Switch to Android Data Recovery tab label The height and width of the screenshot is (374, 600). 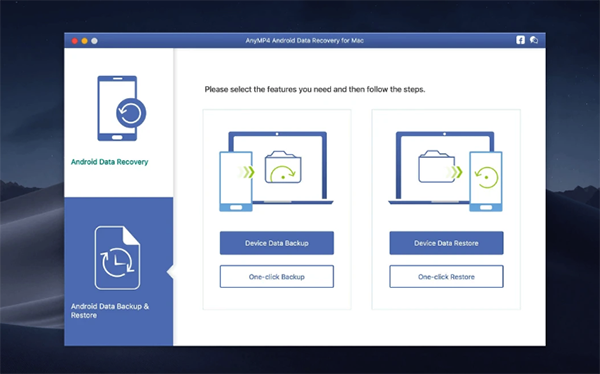[x=109, y=162]
